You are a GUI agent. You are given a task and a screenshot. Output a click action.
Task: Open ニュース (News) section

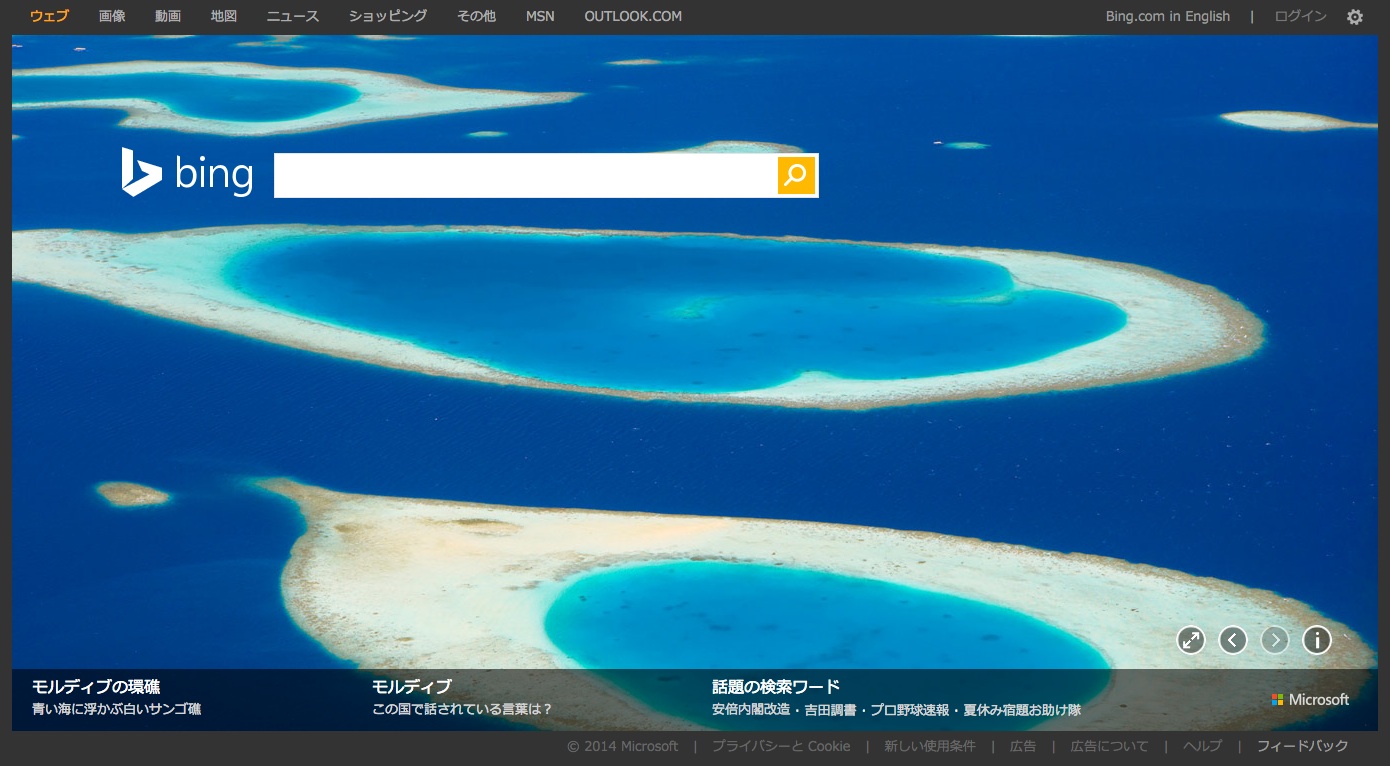[293, 16]
